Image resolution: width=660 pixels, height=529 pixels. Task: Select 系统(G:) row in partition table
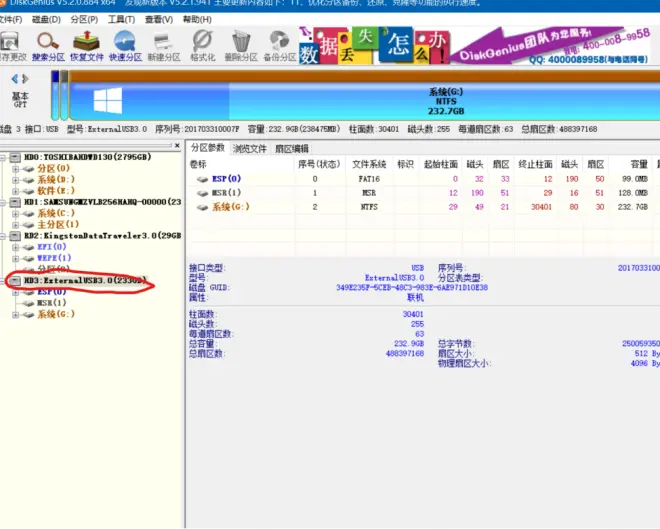coord(423,207)
